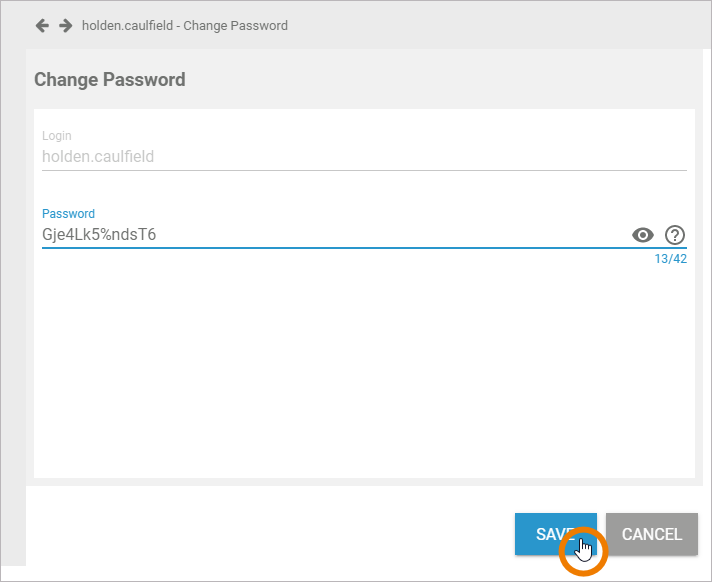Click the gray 'Login' field label

(57, 135)
